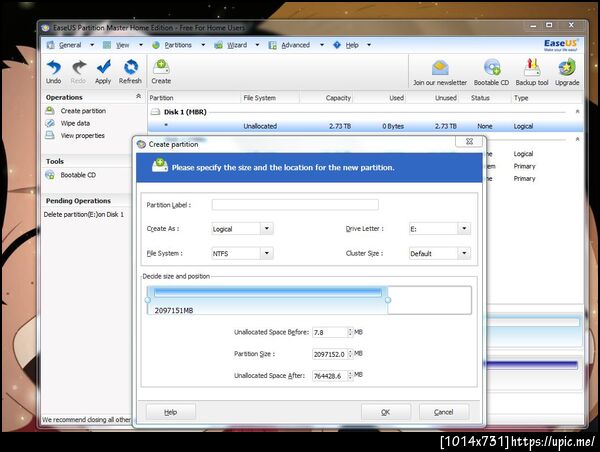
Task: Click the Unallocated Space Before spinner arrows
Action: (350, 332)
